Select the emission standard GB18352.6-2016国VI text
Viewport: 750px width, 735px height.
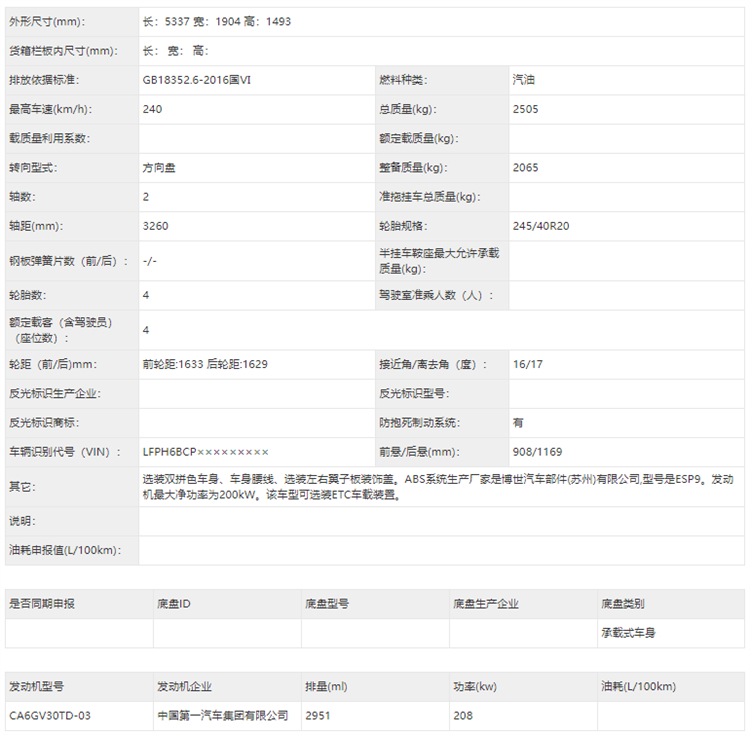196,80
